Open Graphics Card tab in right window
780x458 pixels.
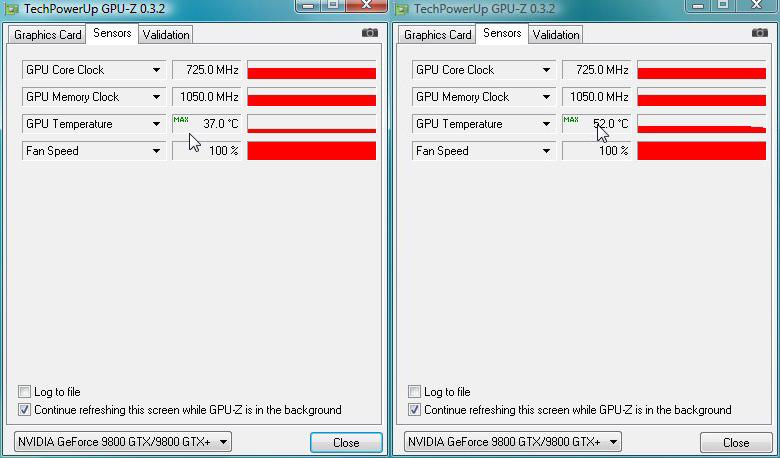(437, 35)
